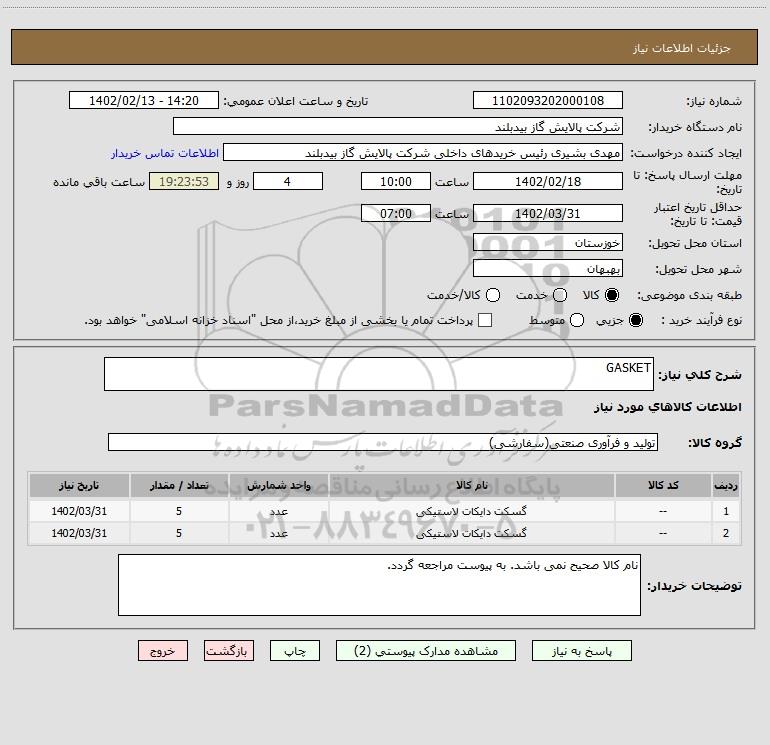
Task: Click the تاریخ نیاز column header
Action: pyautogui.click(x=79, y=486)
